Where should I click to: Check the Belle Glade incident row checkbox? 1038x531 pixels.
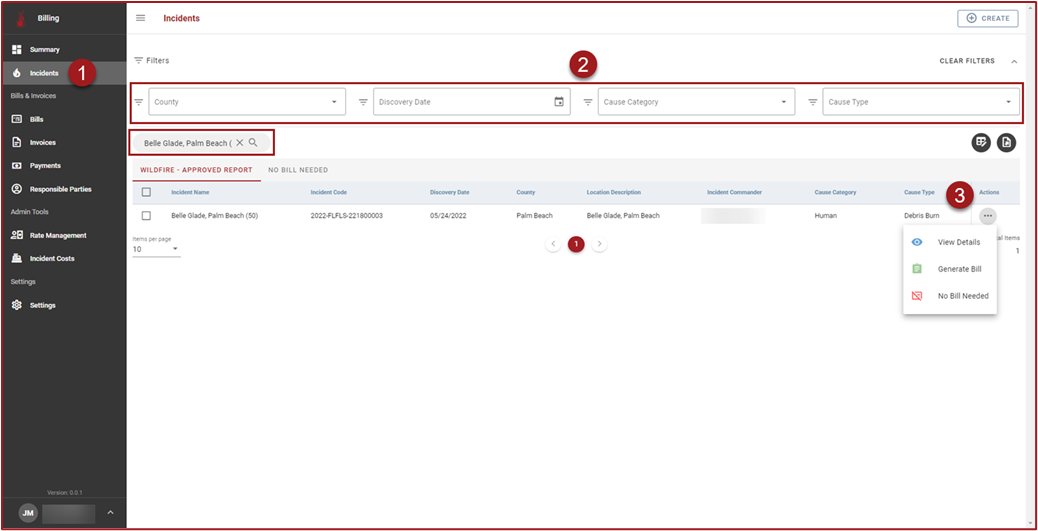pos(146,216)
